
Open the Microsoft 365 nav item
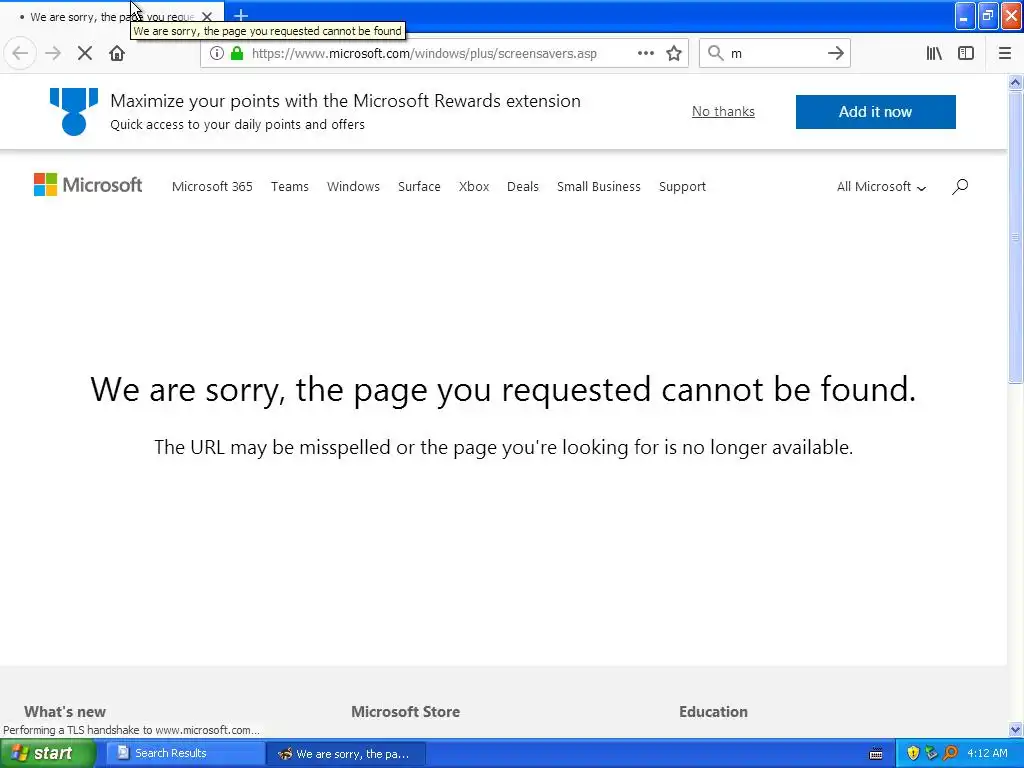(212, 187)
